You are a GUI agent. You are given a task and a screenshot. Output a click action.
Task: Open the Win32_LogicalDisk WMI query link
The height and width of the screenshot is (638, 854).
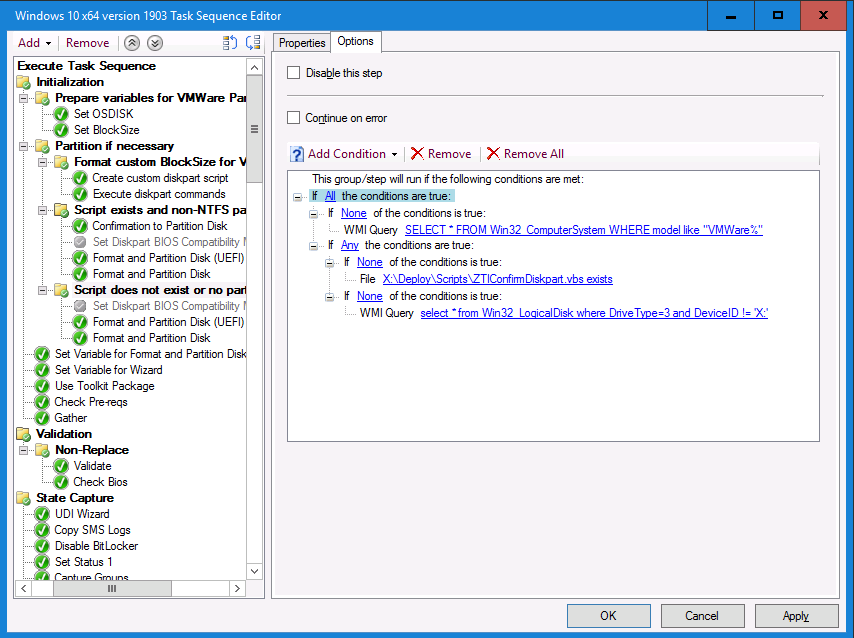coord(594,313)
